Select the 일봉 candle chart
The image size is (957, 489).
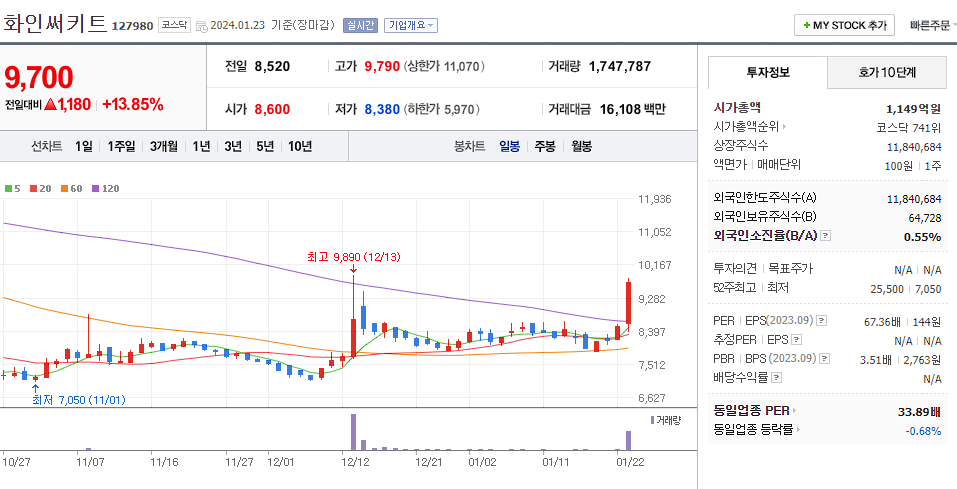510,147
